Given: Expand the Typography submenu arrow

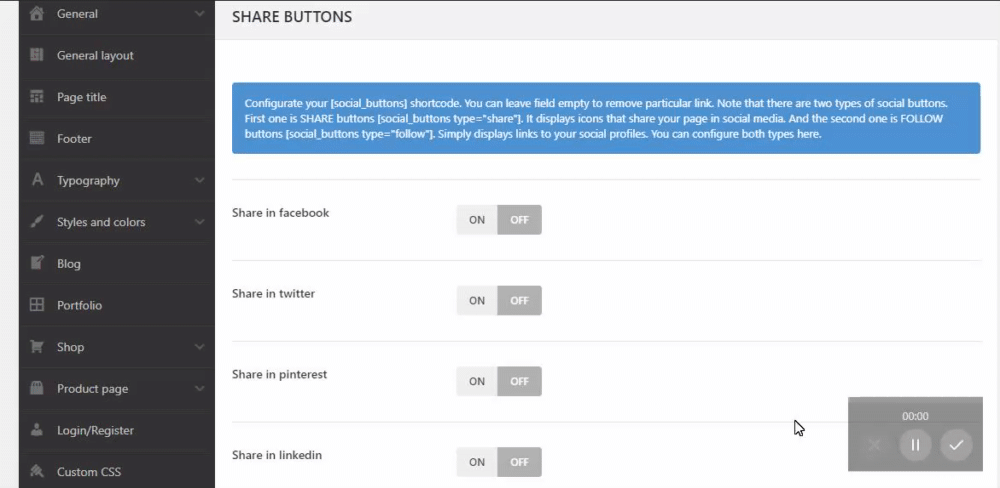Looking at the screenshot, I should [x=199, y=181].
